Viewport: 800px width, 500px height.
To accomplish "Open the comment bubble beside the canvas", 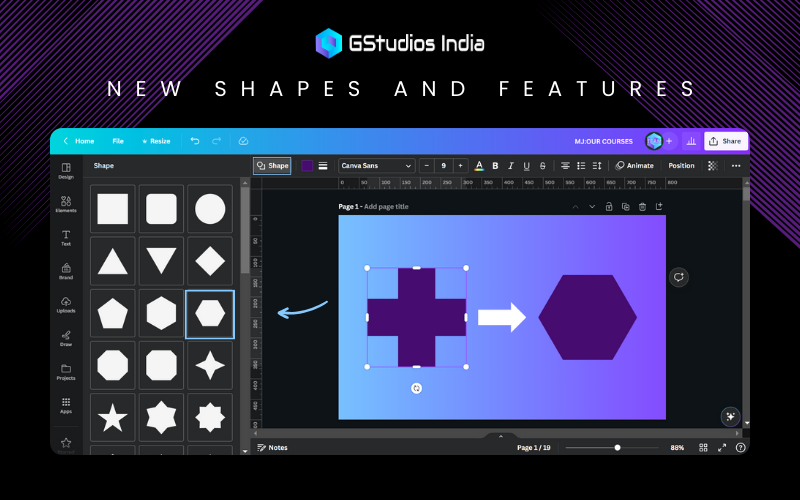I will pos(679,277).
